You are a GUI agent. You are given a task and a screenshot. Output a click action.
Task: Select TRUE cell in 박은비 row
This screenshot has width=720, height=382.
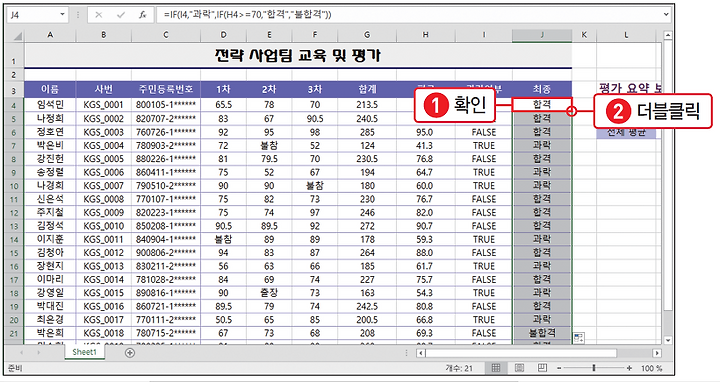(484, 146)
